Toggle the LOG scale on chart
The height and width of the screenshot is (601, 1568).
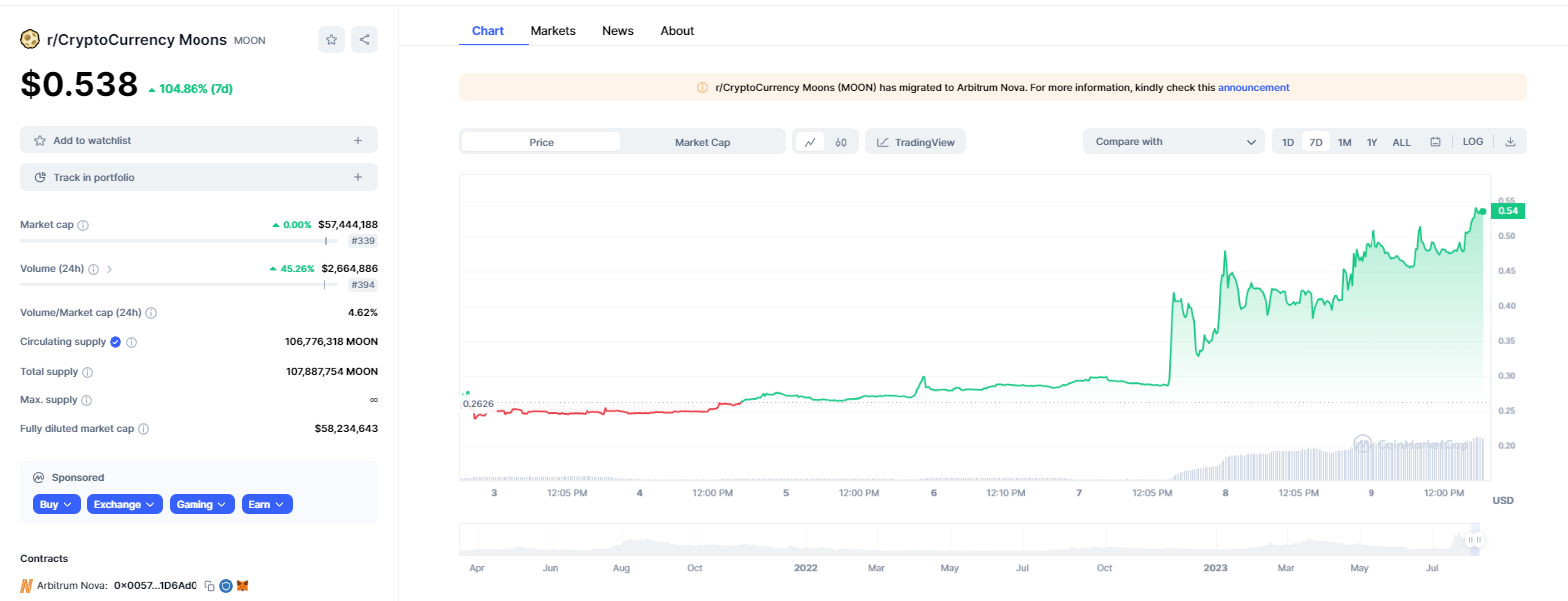click(1472, 142)
